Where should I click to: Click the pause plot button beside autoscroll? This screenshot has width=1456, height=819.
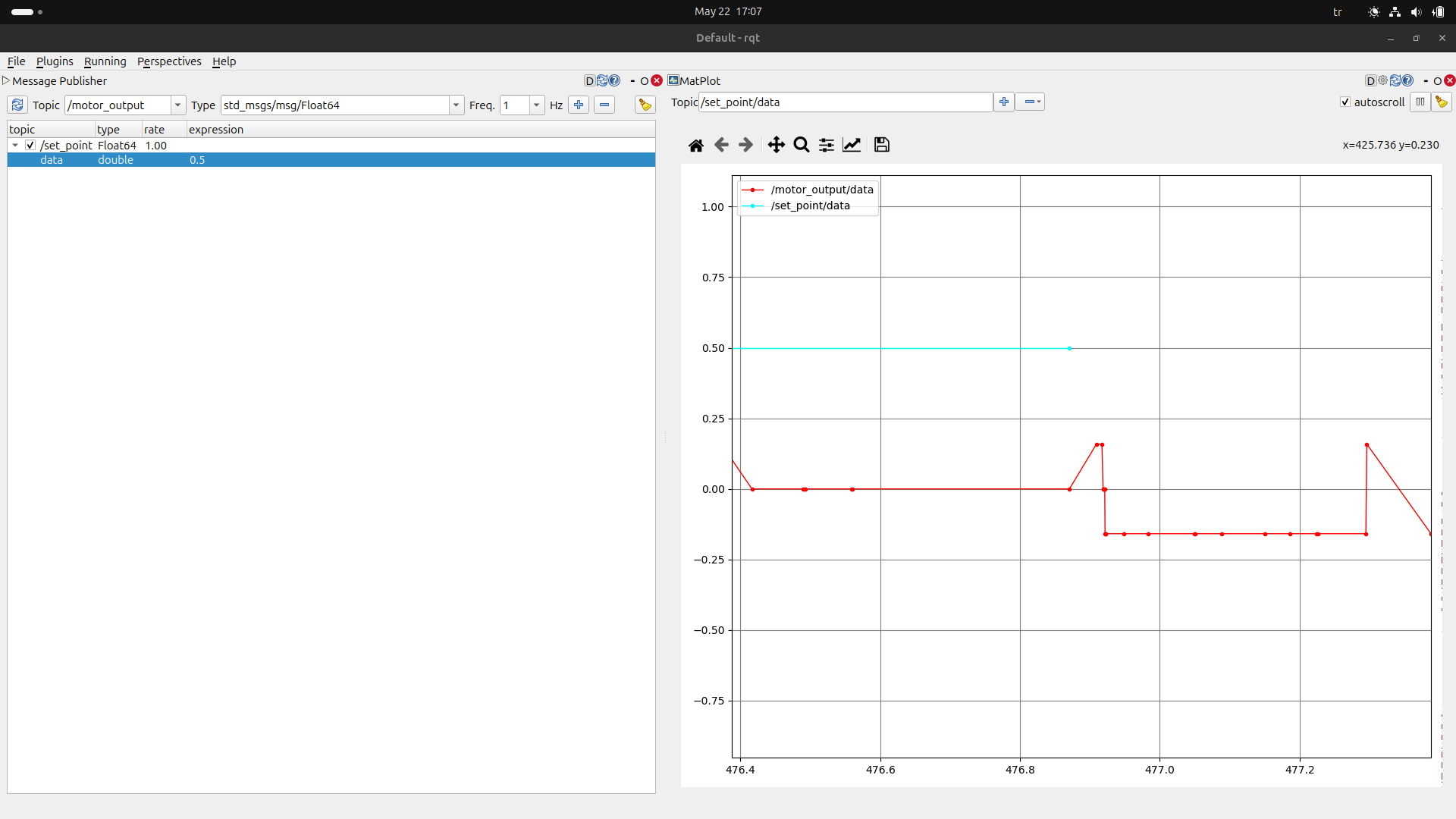(x=1420, y=102)
